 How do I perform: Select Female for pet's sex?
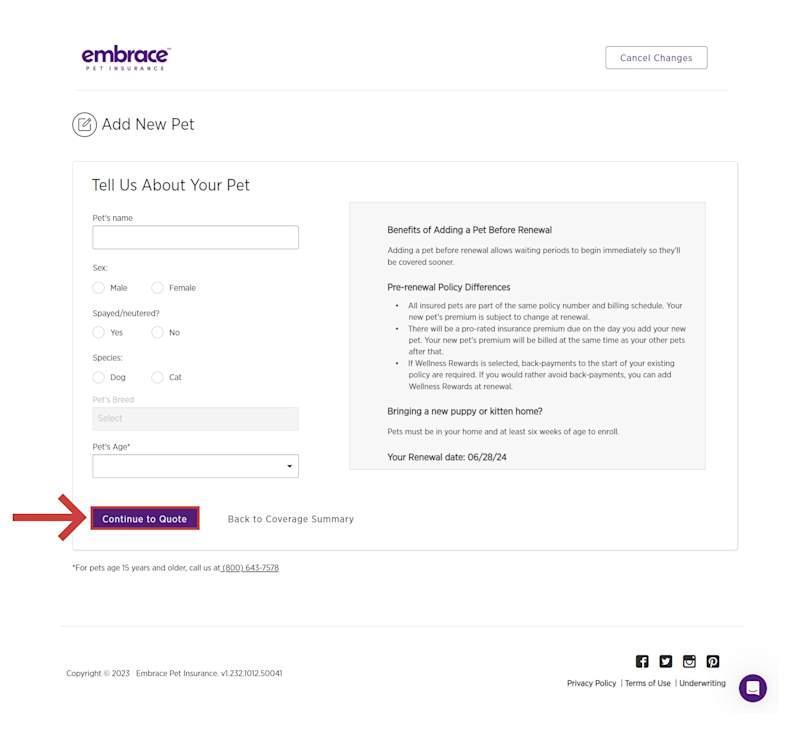158,287
